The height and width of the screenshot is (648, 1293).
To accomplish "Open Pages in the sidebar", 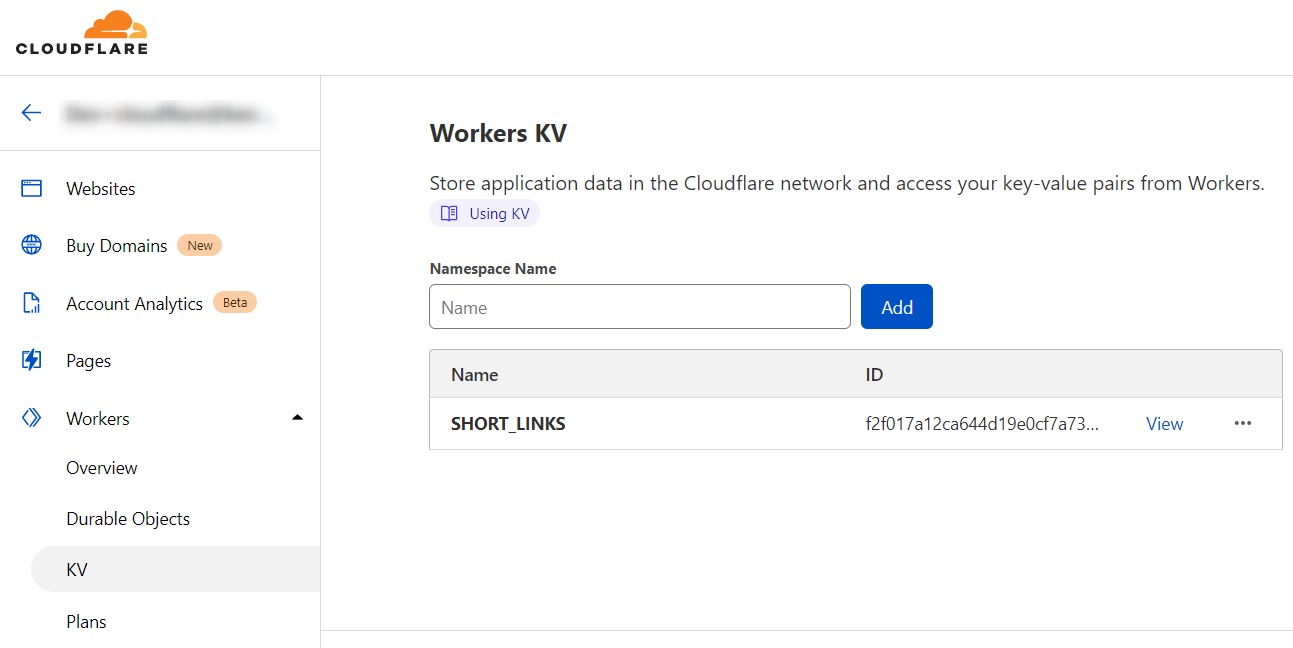I will [88, 361].
